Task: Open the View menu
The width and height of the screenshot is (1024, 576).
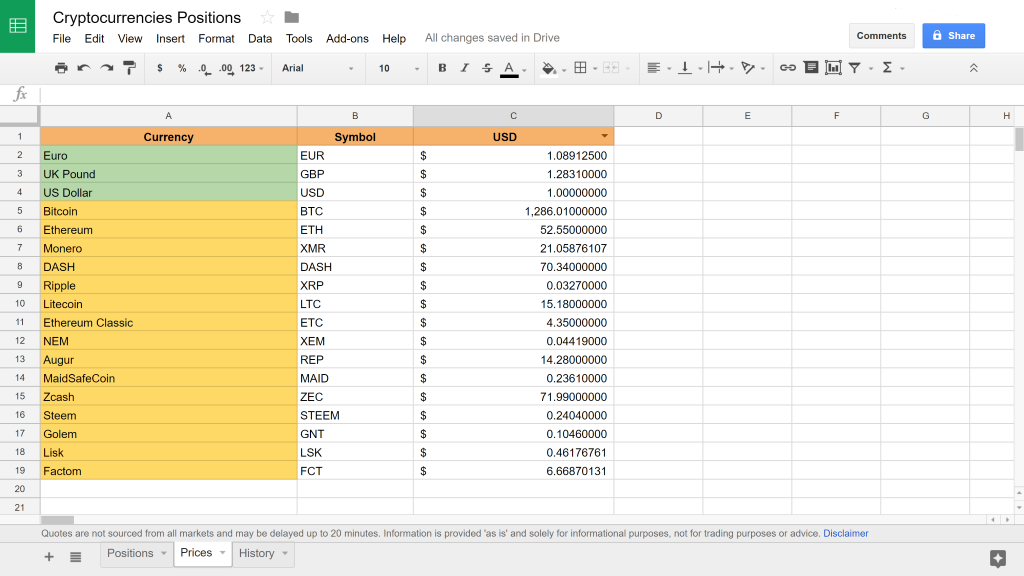Action: [130, 39]
